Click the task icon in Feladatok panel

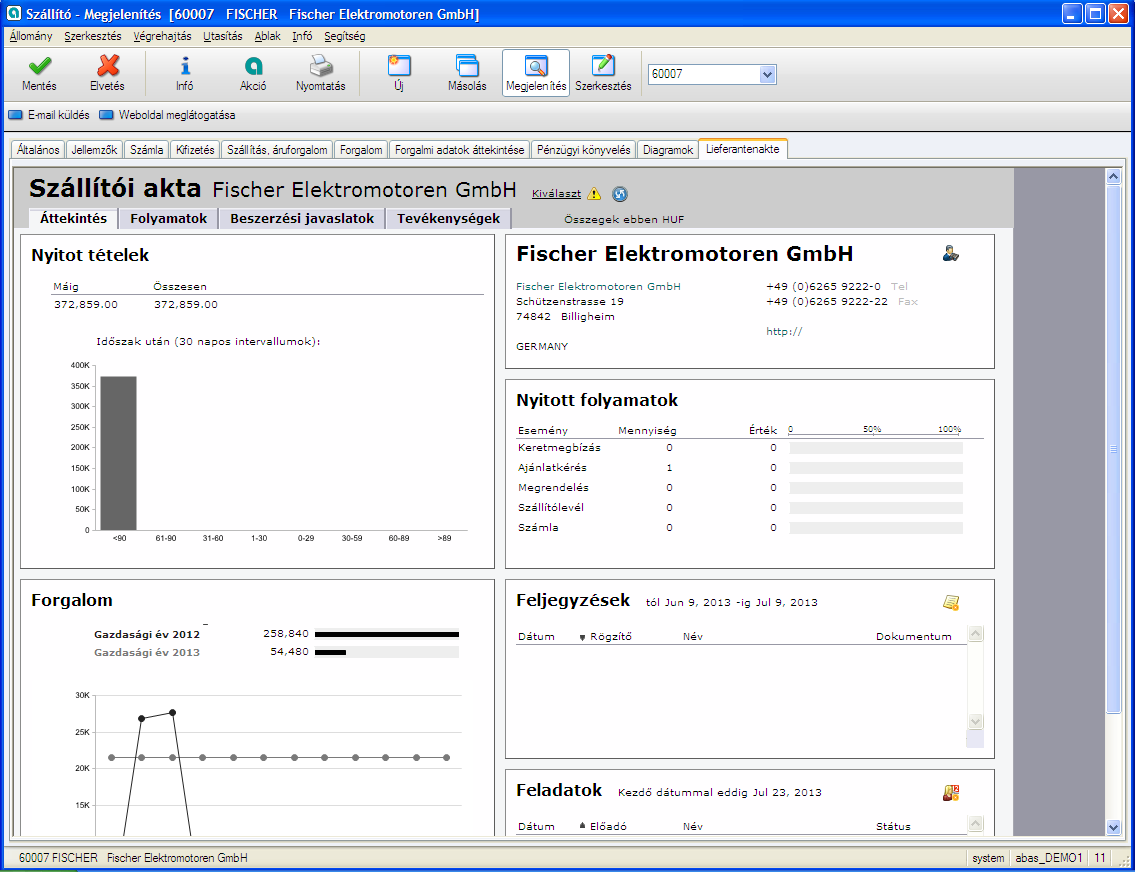[x=950, y=792]
